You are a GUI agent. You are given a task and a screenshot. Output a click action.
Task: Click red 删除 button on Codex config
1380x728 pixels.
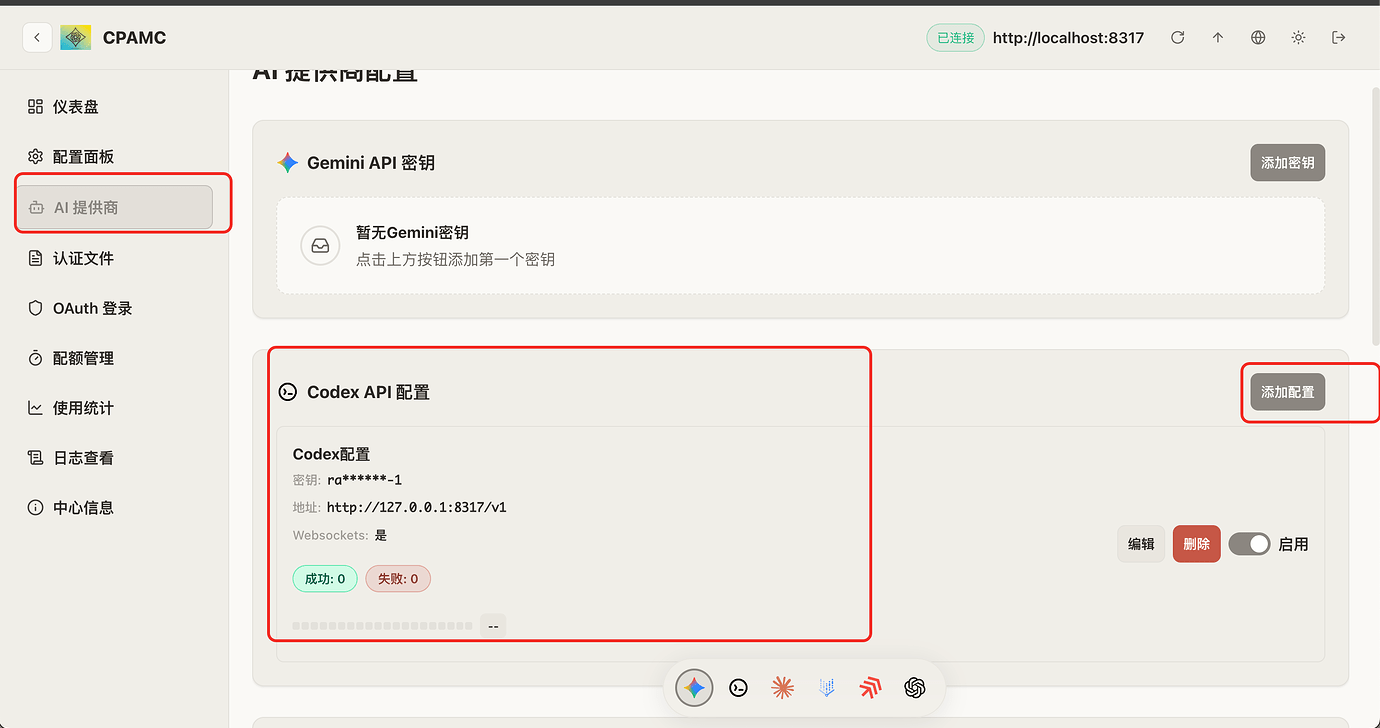(x=1196, y=544)
